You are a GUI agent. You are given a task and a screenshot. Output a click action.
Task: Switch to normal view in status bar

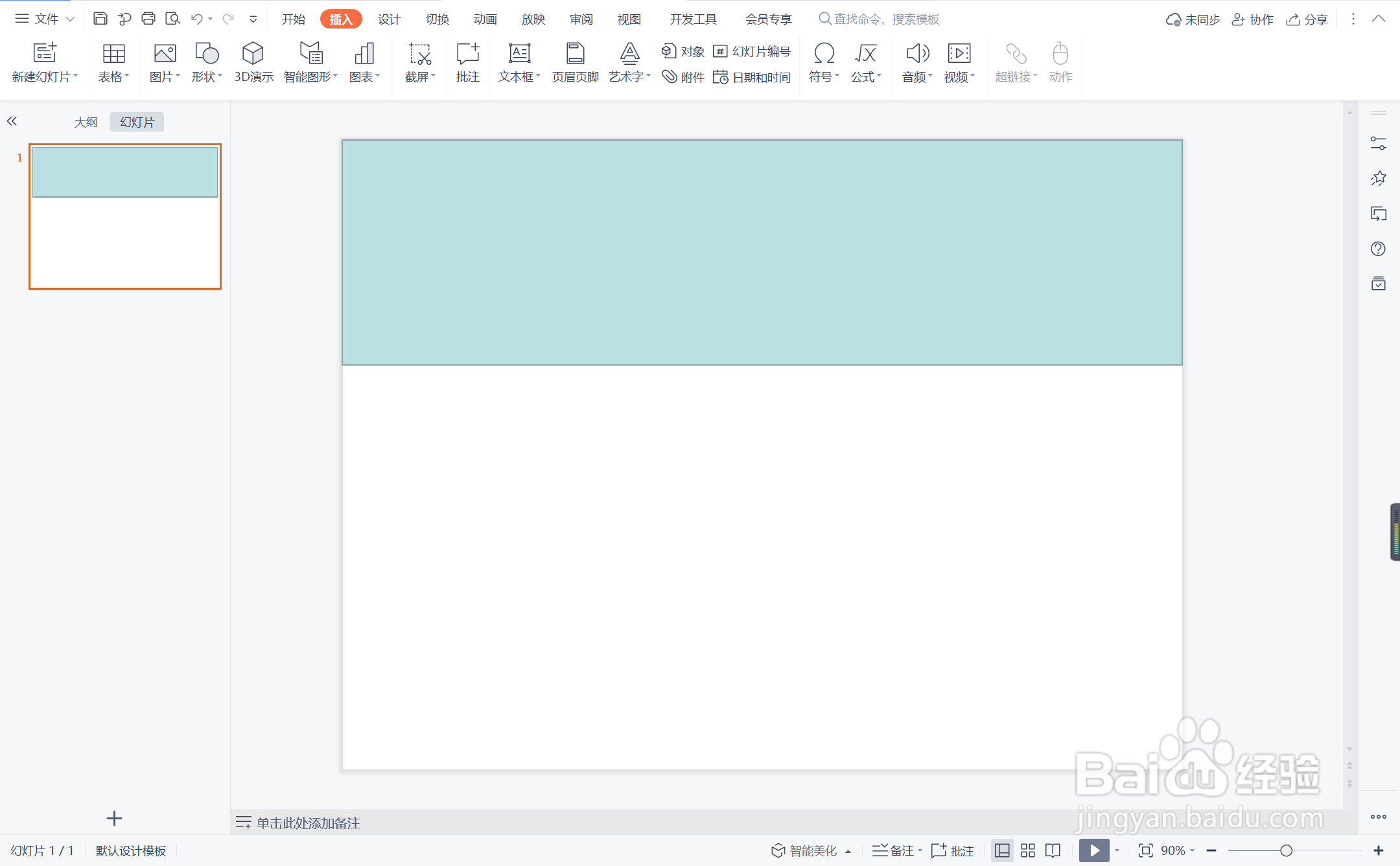tap(1002, 850)
